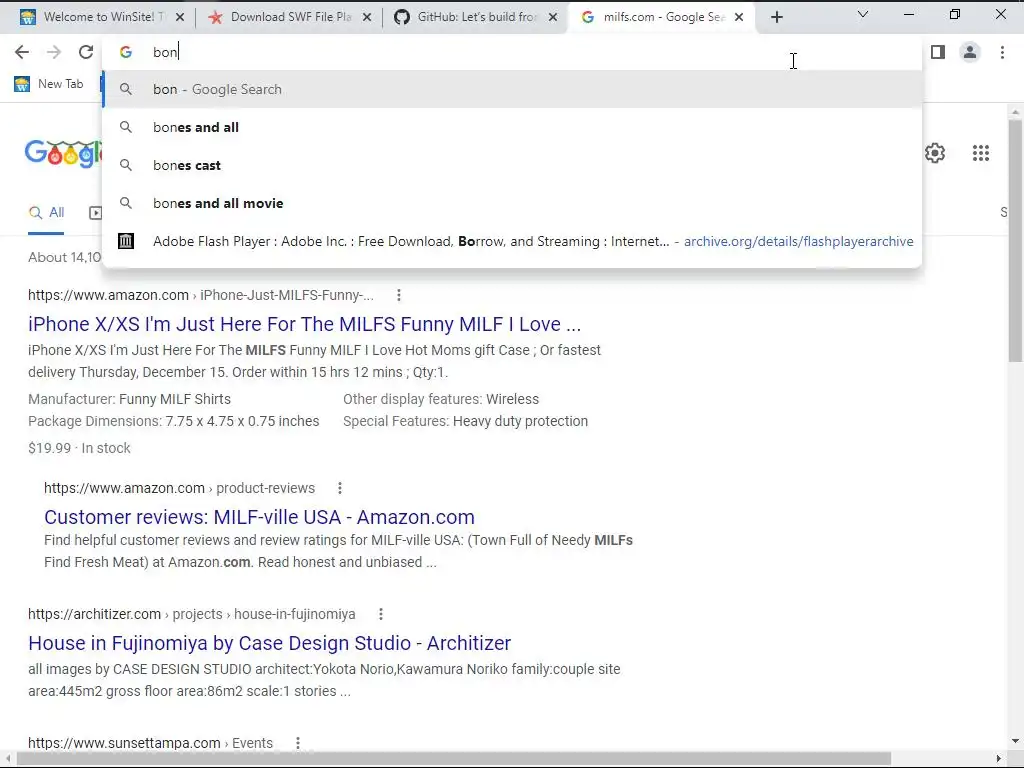
Task: Click the Google holiday logo
Action: tap(63, 153)
